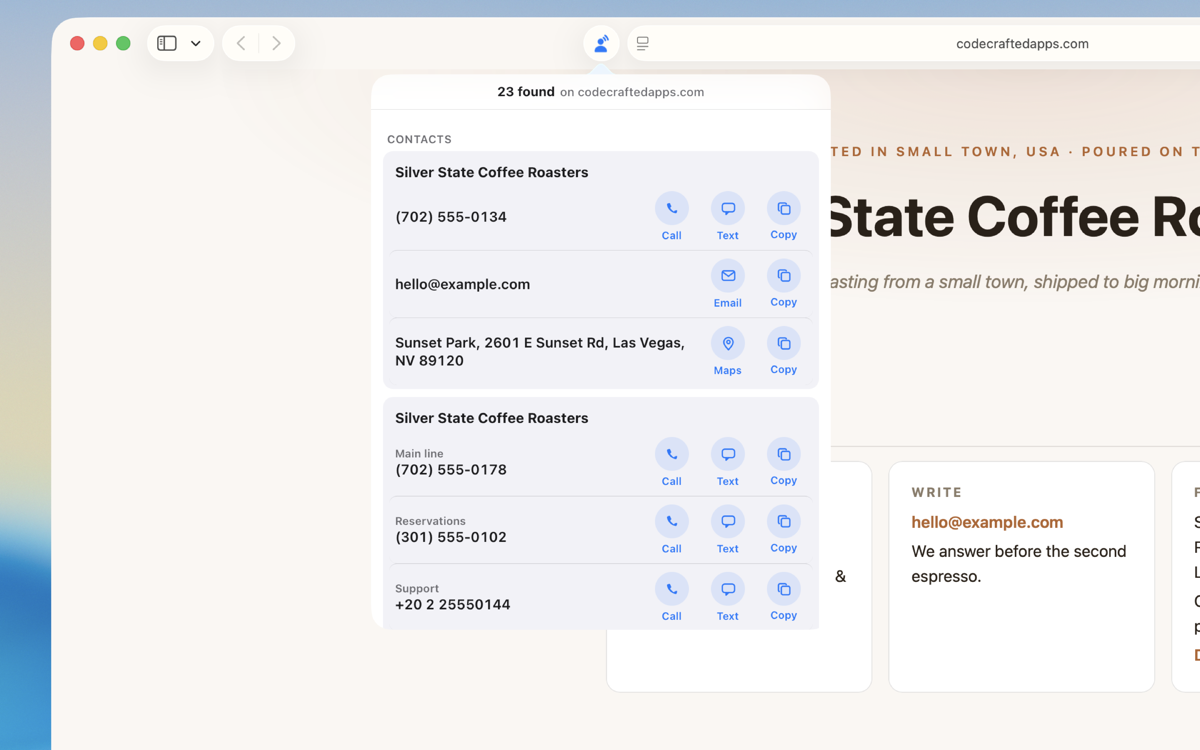Copy the Sunset Park address
The height and width of the screenshot is (750, 1200).
784,352
